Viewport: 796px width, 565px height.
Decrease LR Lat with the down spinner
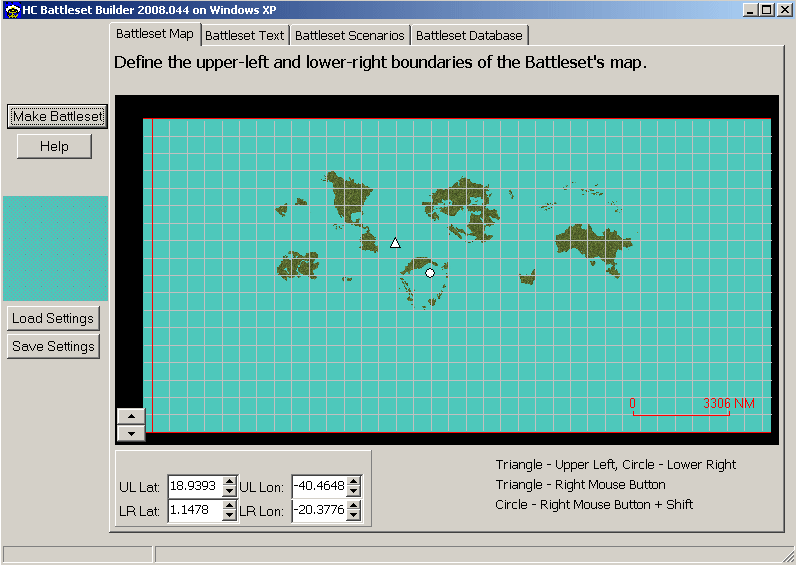[230, 515]
